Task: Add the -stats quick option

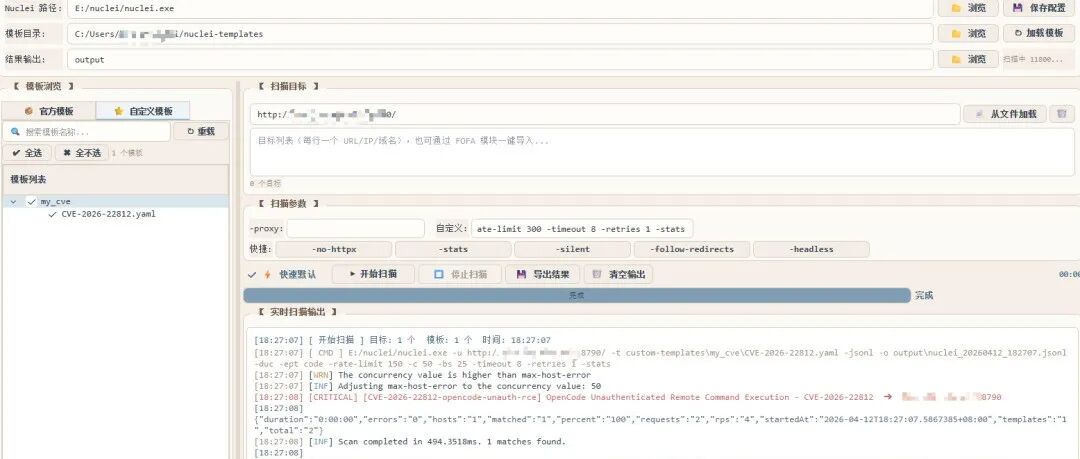Action: (x=453, y=249)
